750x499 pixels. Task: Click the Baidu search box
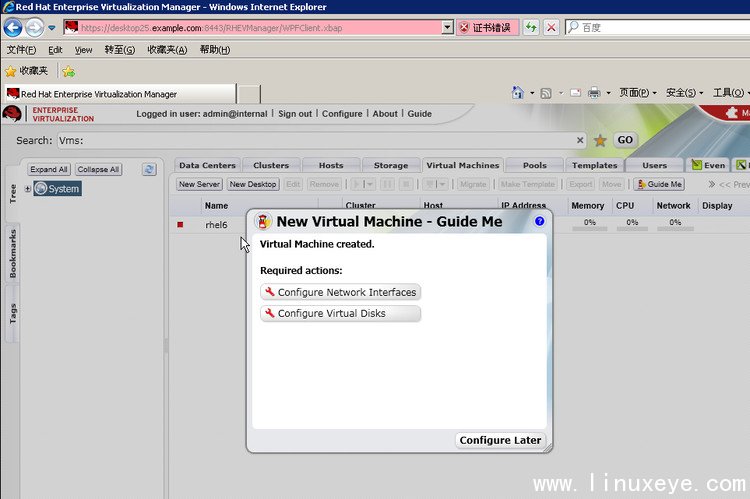click(658, 27)
